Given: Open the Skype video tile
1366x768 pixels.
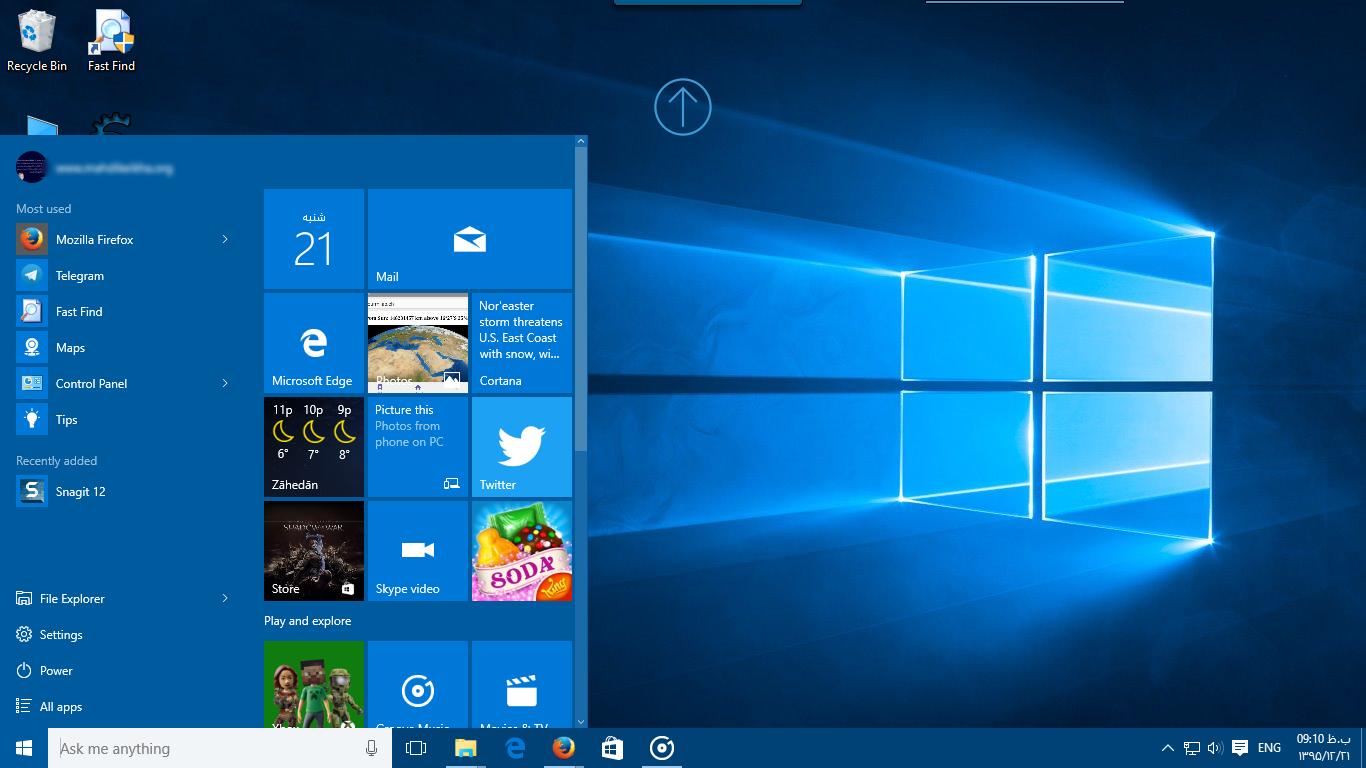Looking at the screenshot, I should pos(418,551).
